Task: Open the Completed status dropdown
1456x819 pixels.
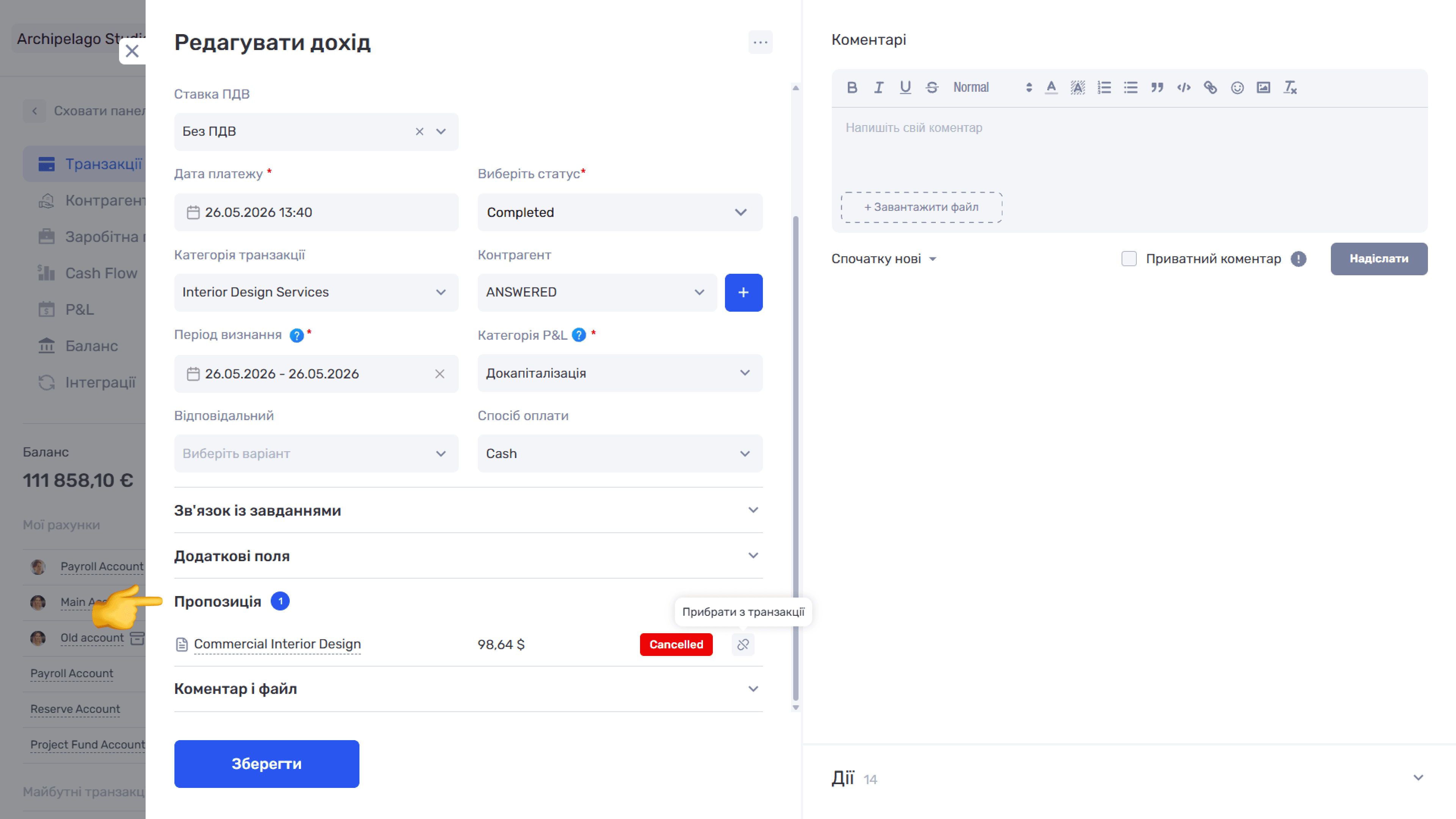Action: [620, 212]
